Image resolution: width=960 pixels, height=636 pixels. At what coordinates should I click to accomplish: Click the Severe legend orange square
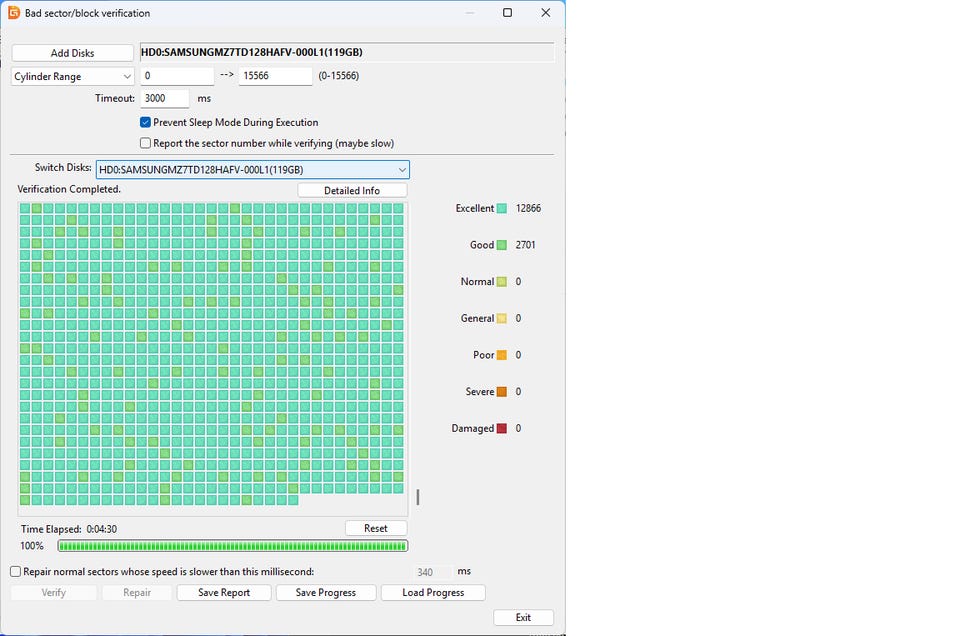[502, 392]
